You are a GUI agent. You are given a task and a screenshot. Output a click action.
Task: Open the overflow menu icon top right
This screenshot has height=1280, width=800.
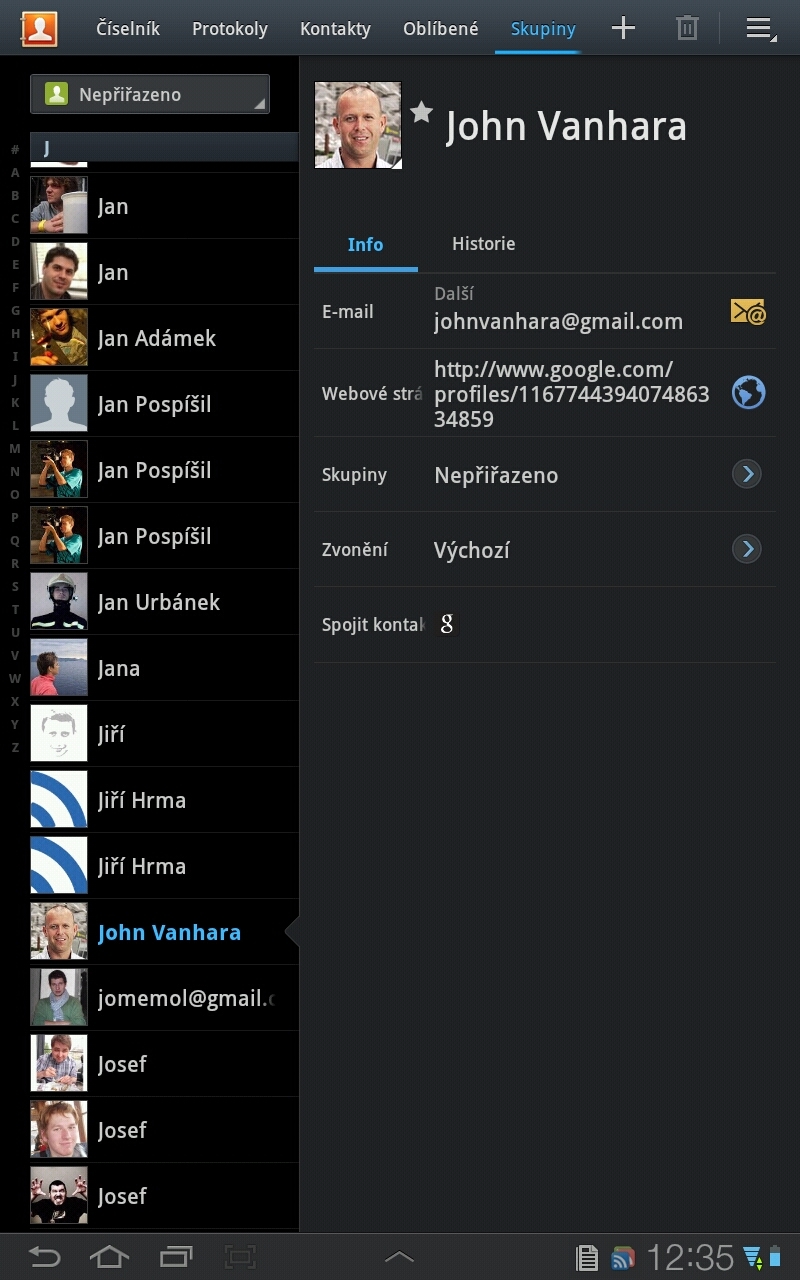[759, 28]
